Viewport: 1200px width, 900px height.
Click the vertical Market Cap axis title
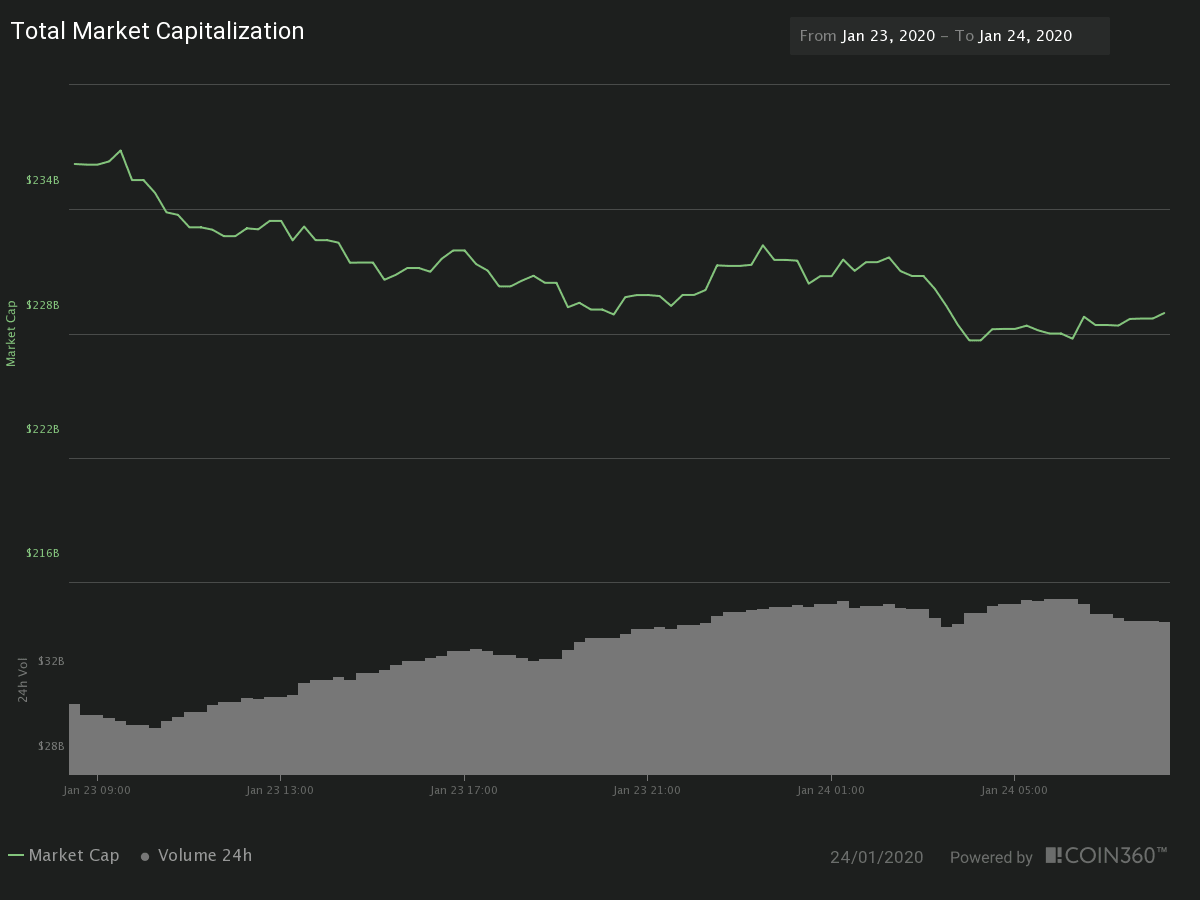(x=12, y=333)
